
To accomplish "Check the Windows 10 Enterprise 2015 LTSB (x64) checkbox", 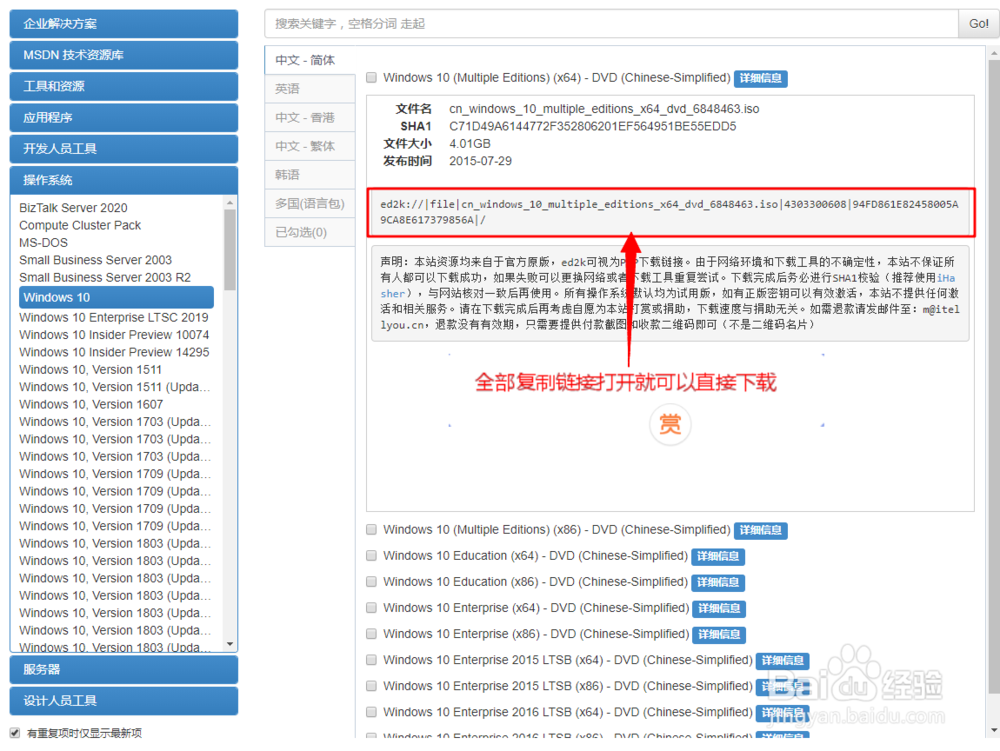I will coord(371,660).
